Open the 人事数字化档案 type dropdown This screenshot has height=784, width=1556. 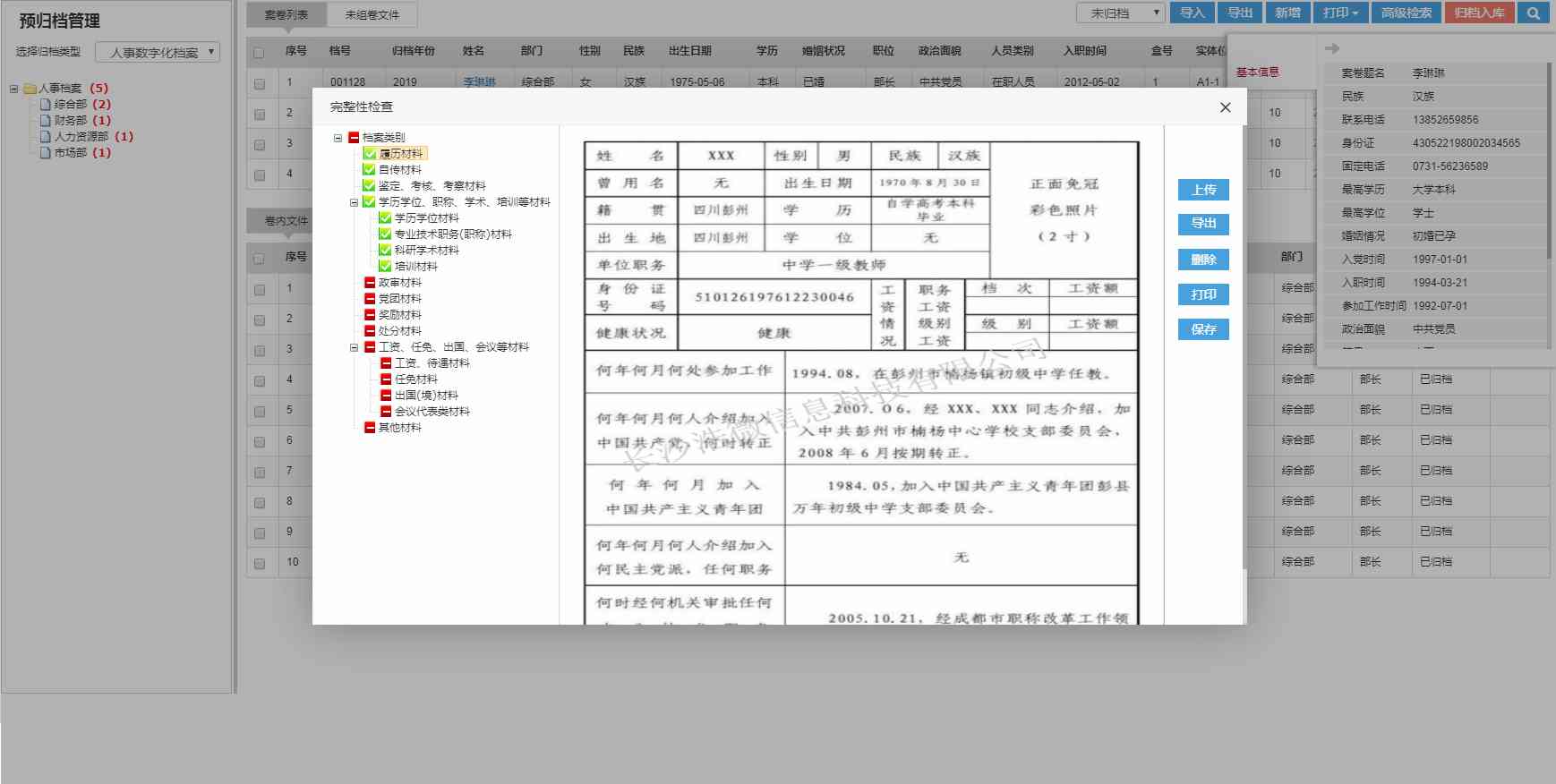[x=158, y=52]
